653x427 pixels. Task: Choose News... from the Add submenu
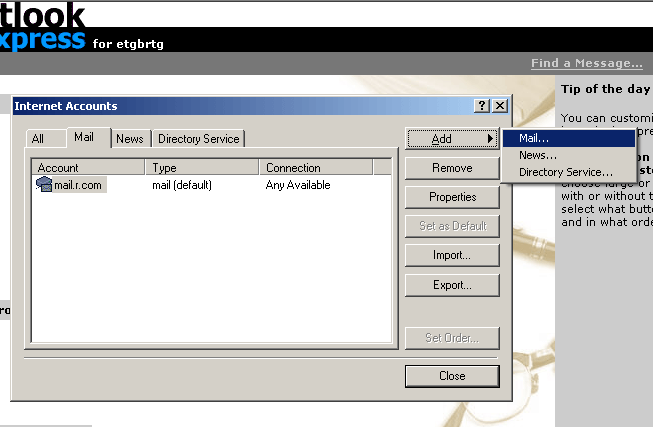click(569, 155)
